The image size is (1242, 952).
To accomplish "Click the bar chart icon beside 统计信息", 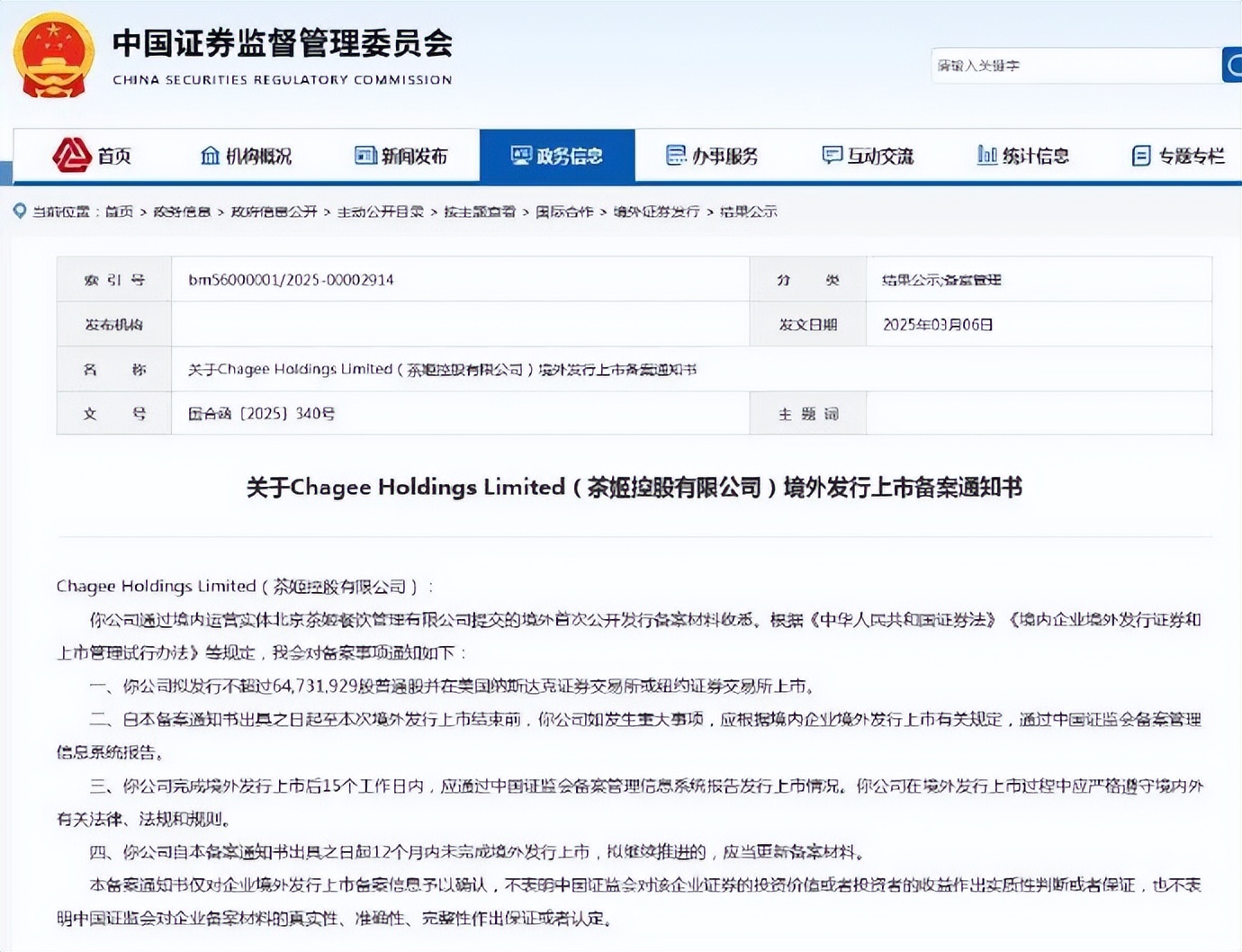I will tap(986, 156).
